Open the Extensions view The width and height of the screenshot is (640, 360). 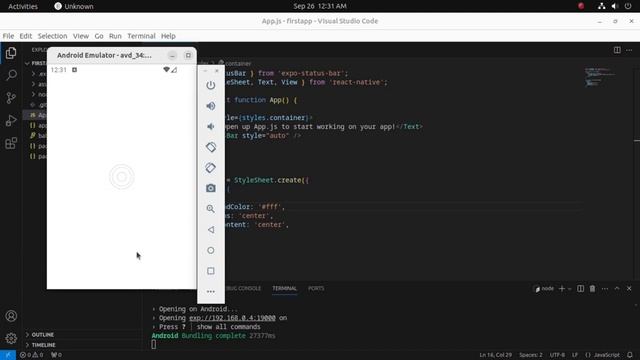11,143
